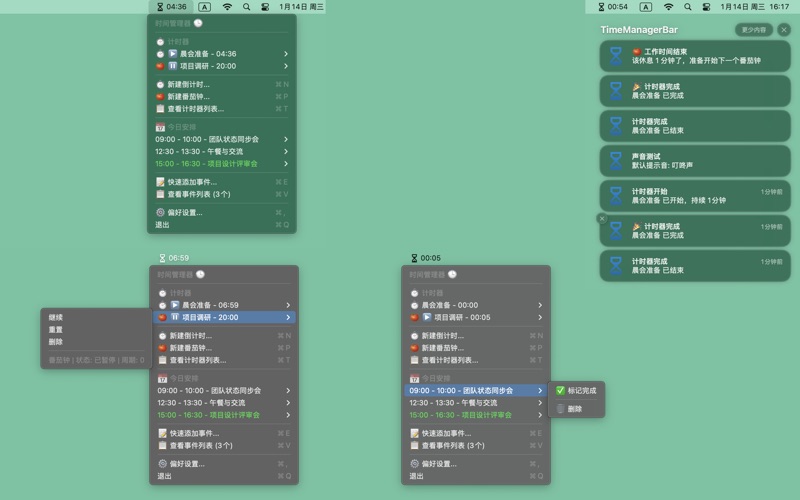Open 查看事件列表 (3个) in the 06:59 menu
800x500 pixels.
click(x=224, y=445)
